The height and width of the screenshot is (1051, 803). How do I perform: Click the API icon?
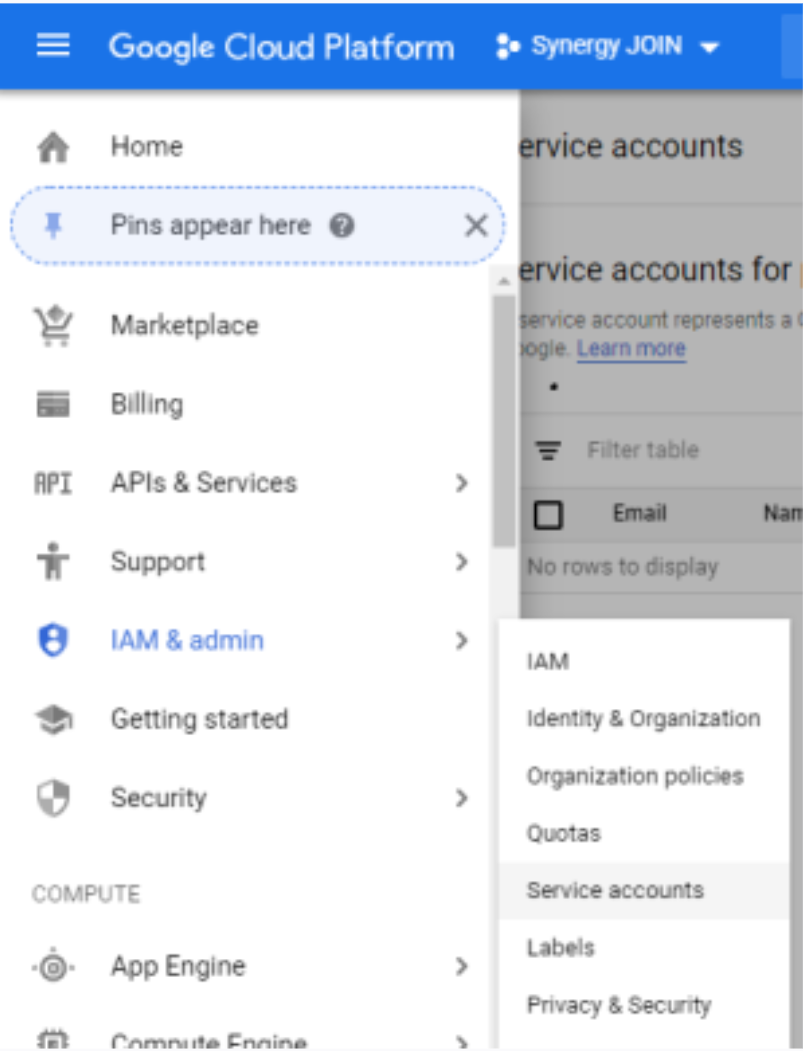[53, 483]
